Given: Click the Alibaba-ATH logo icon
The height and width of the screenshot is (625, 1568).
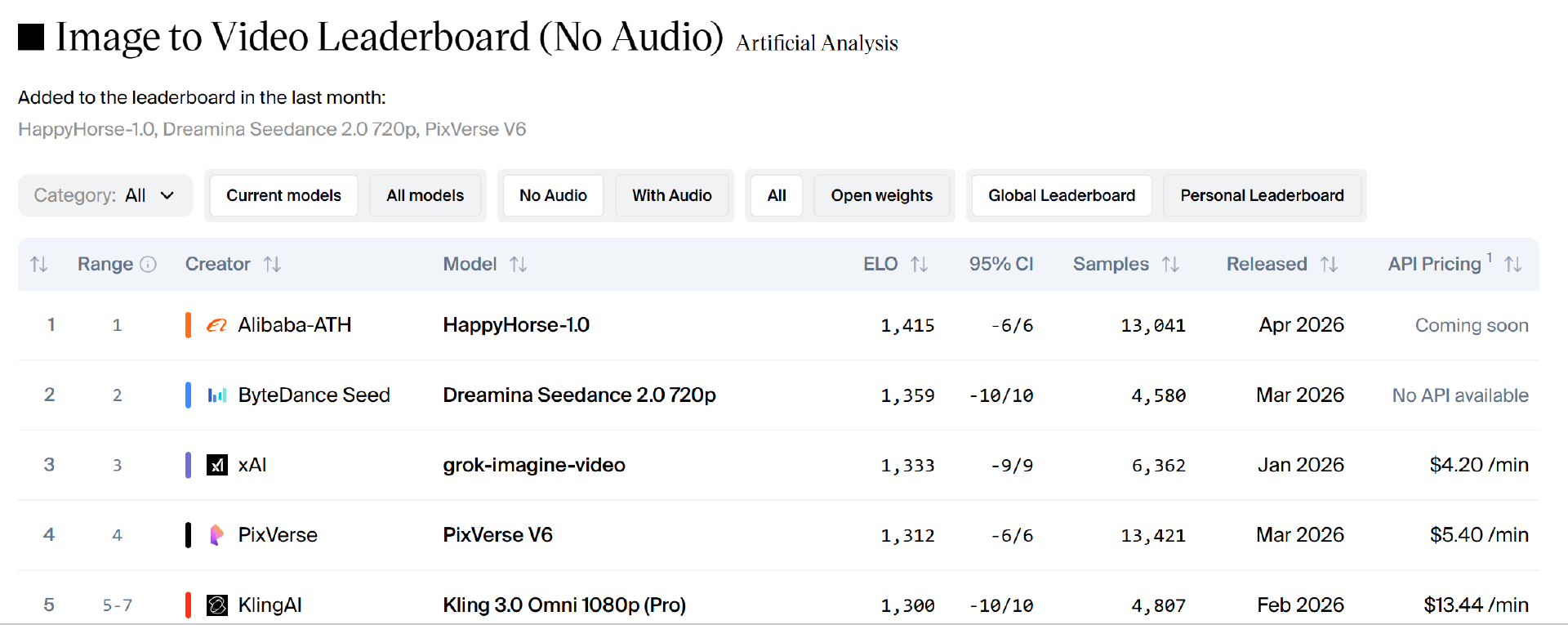Looking at the screenshot, I should (216, 325).
